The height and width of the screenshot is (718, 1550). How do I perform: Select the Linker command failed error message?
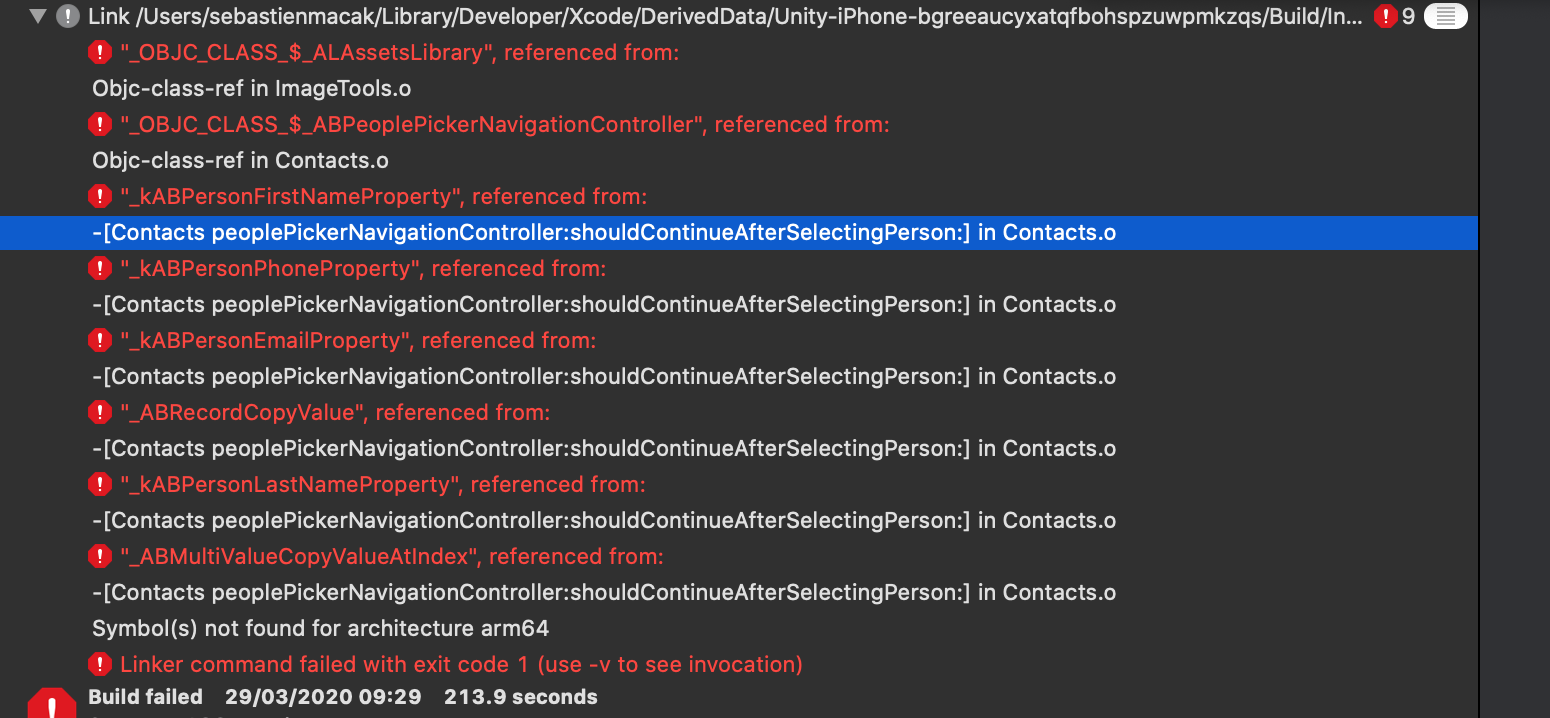(x=461, y=664)
